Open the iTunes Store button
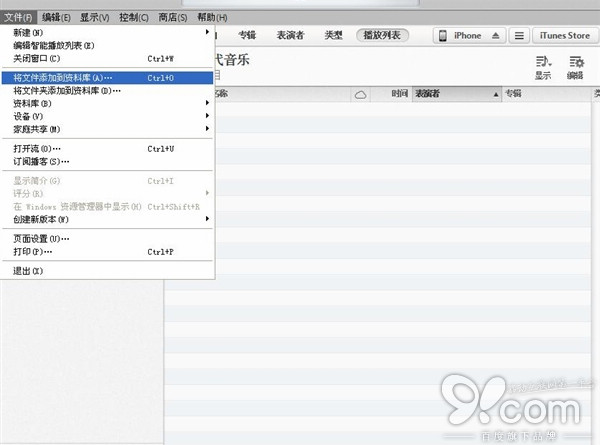Screen dimensions: 600x445 pos(565,36)
